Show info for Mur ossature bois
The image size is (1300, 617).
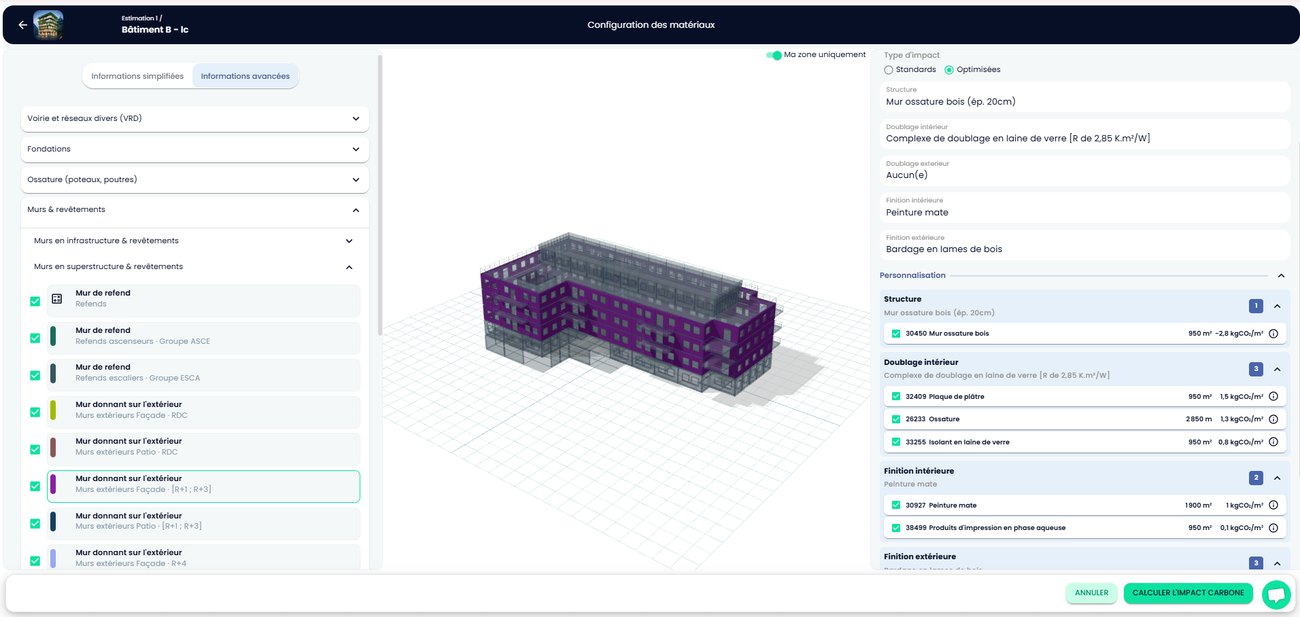coord(1273,333)
